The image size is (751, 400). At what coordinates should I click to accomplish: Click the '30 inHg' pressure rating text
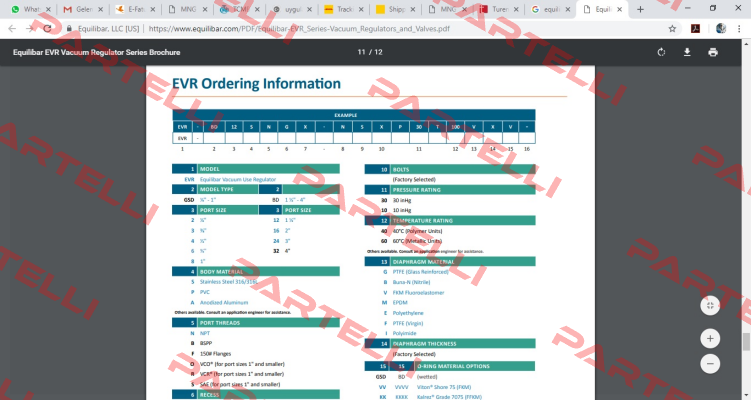pos(402,200)
